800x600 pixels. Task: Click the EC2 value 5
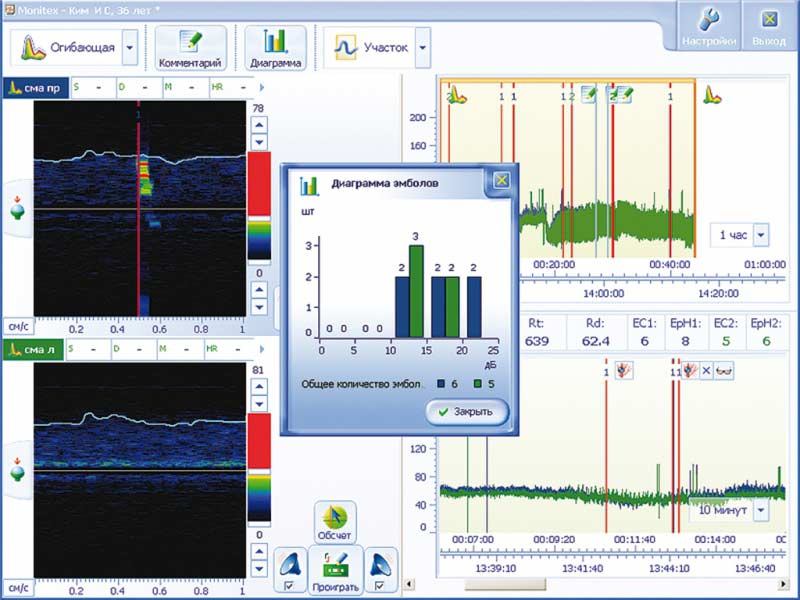point(726,341)
